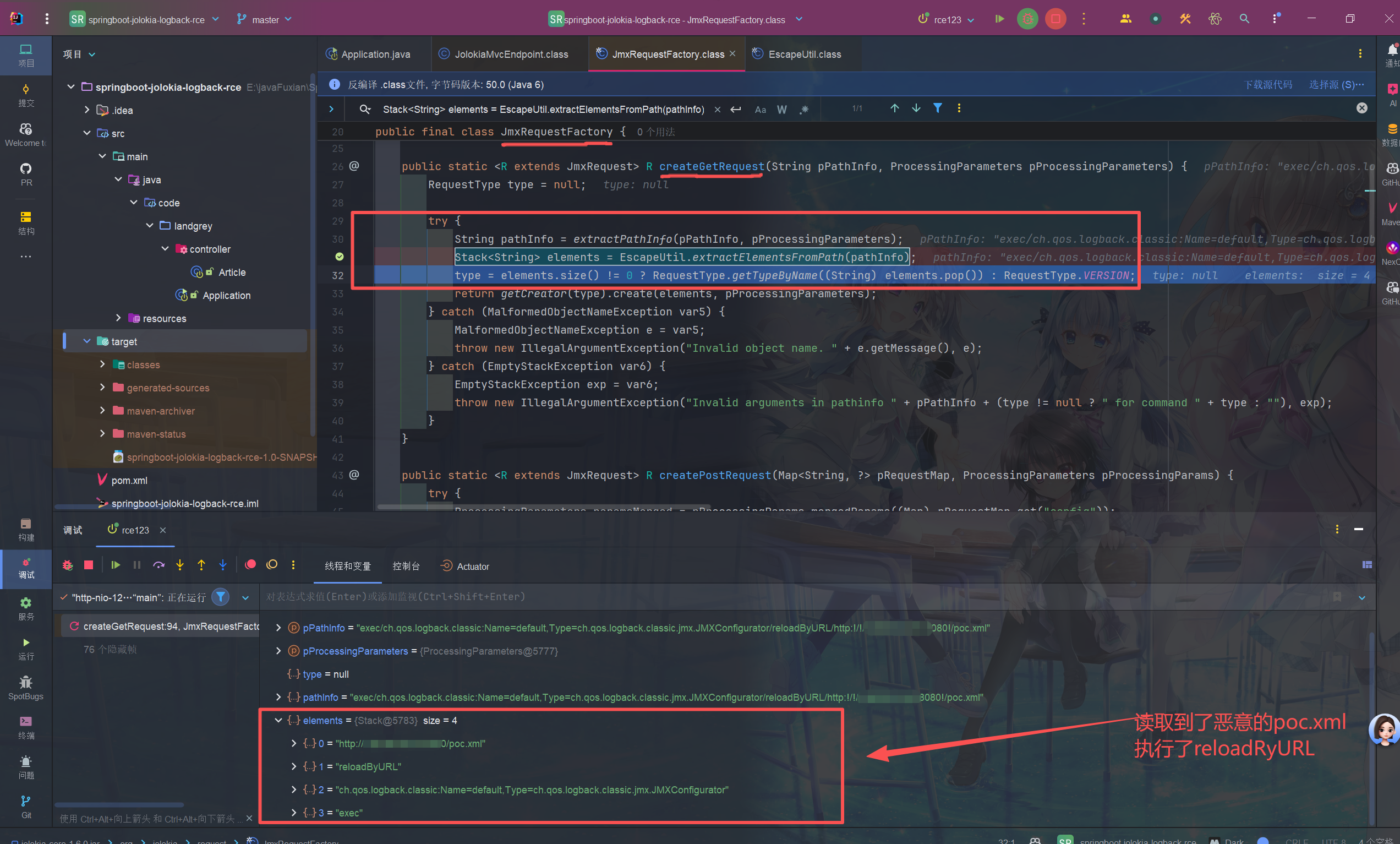Switch to the 控制台 console tab
Screen dimensions: 1400x844
tap(406, 566)
